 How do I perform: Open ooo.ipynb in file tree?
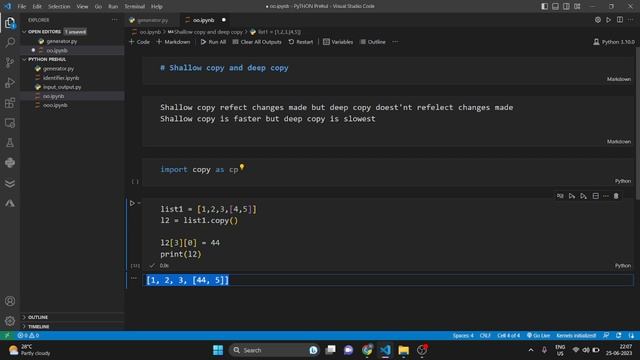[x=55, y=105]
